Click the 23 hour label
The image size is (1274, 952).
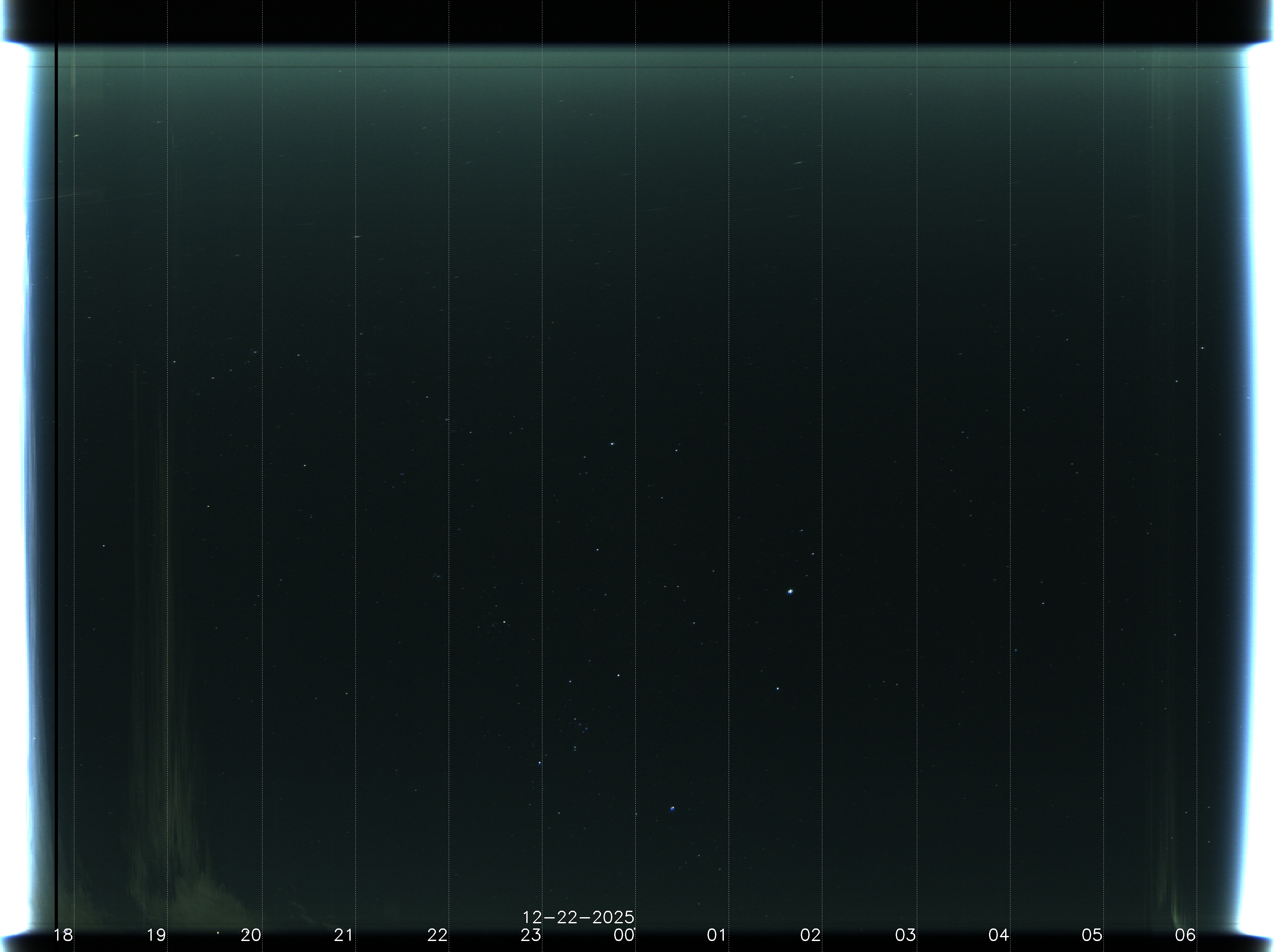(531, 935)
